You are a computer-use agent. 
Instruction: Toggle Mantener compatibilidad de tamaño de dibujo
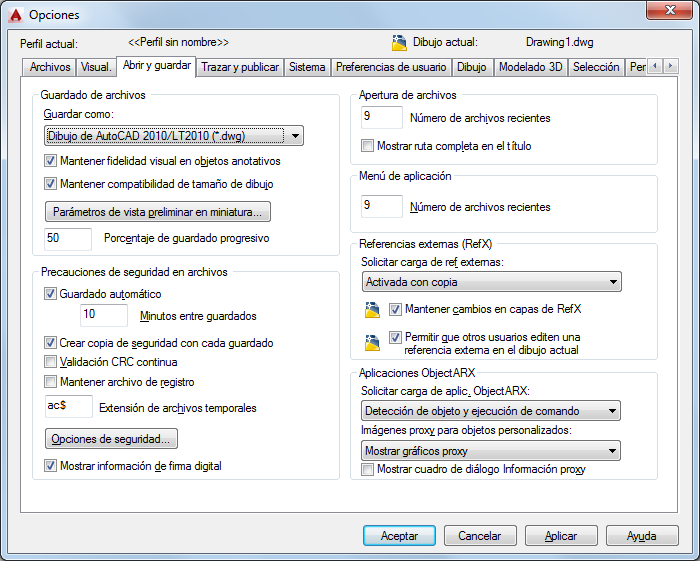point(50,183)
